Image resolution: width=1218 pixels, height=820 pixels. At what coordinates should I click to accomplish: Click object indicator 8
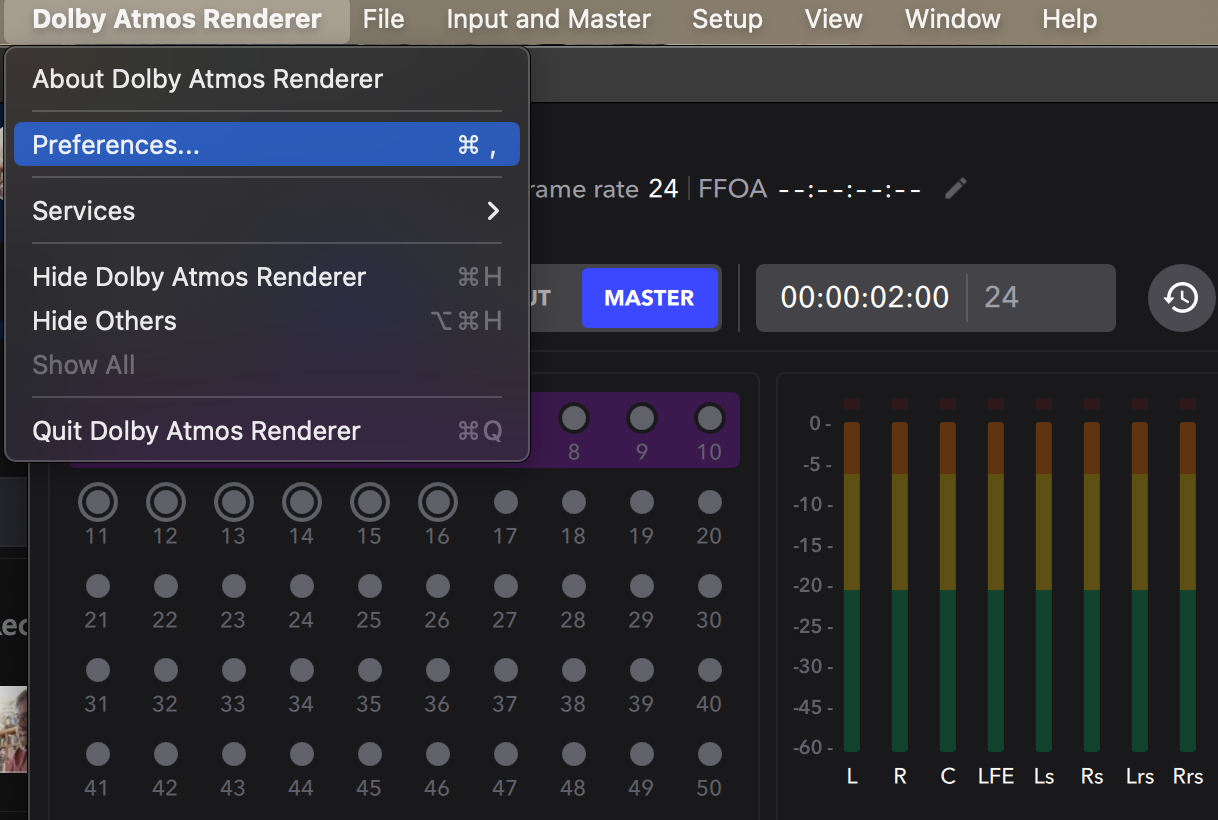pos(573,417)
